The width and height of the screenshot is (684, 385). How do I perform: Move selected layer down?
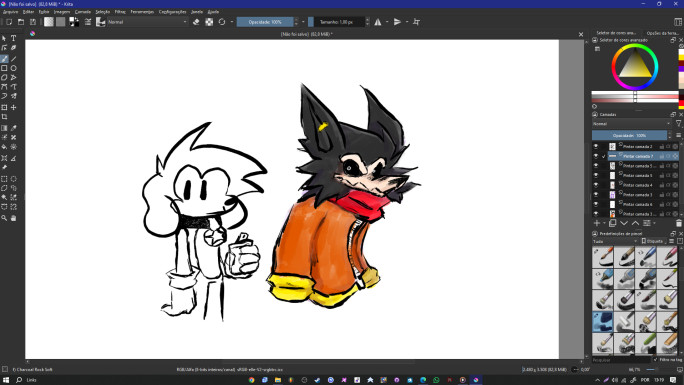pos(624,223)
